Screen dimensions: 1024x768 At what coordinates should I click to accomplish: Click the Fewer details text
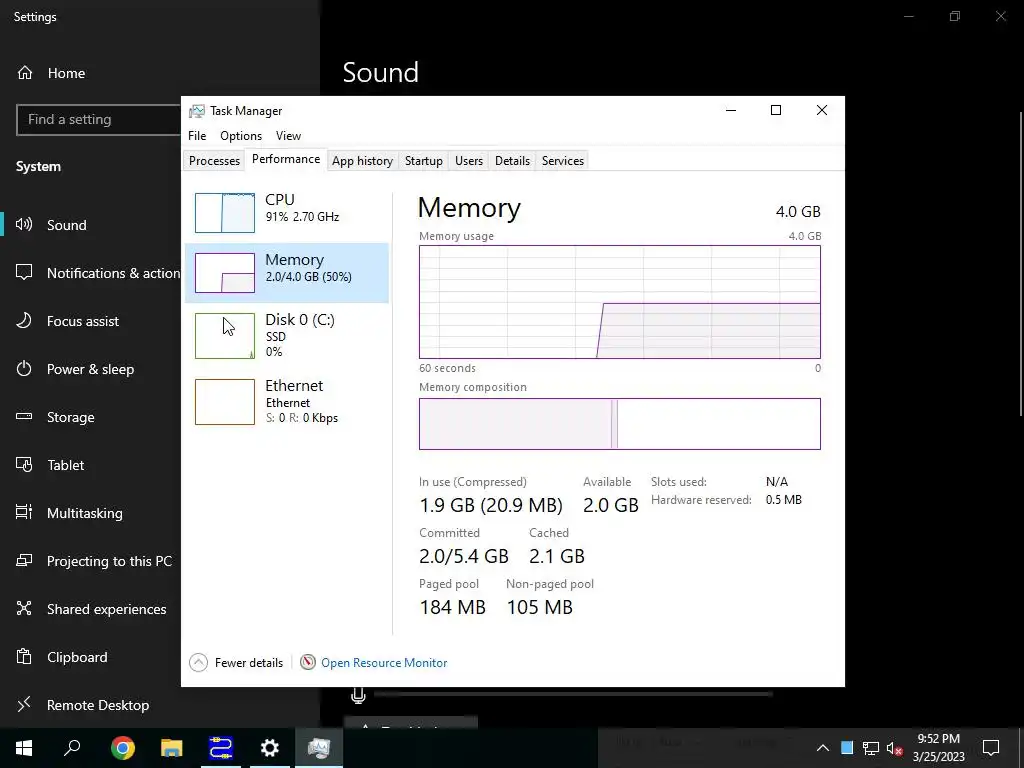[x=249, y=663]
